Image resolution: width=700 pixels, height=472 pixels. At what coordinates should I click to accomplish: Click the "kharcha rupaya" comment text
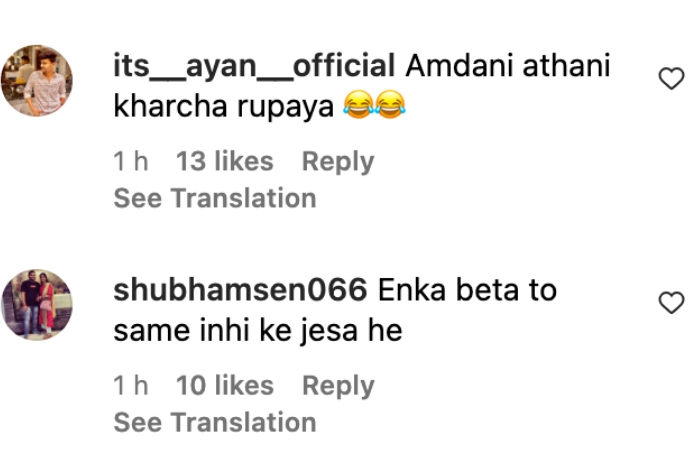223,106
